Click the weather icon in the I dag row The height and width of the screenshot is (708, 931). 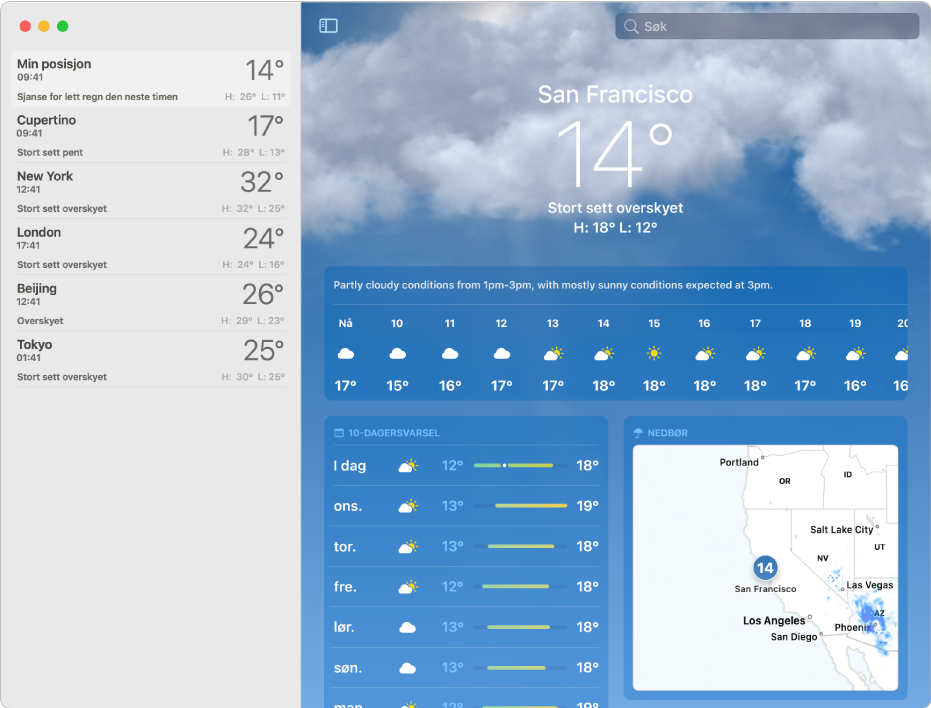(x=408, y=466)
